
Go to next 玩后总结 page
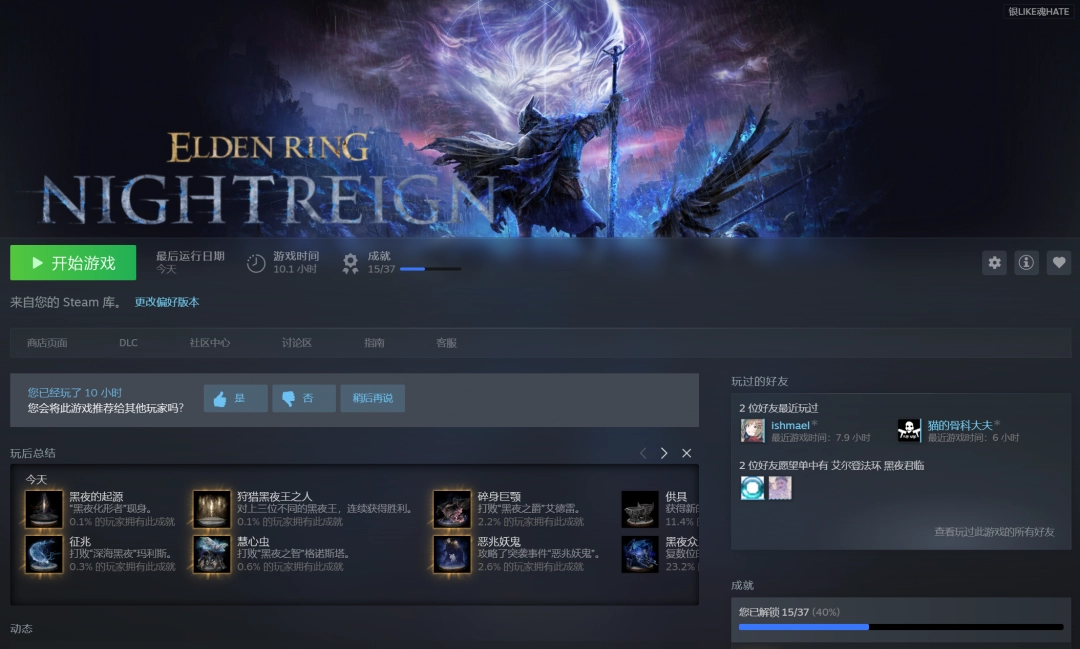pyautogui.click(x=664, y=453)
